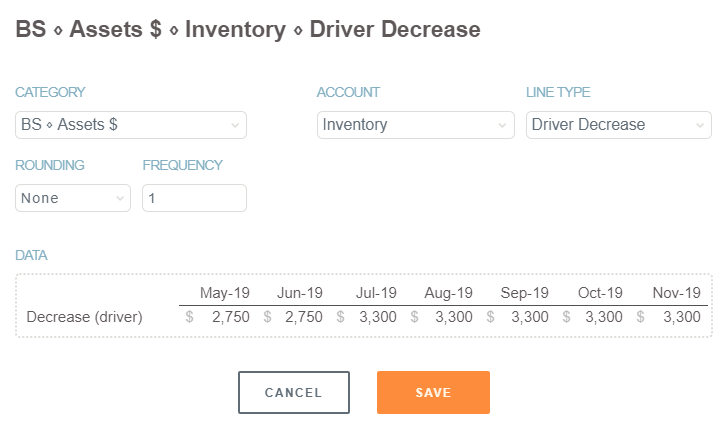Click the May-19 column header

click(225, 293)
